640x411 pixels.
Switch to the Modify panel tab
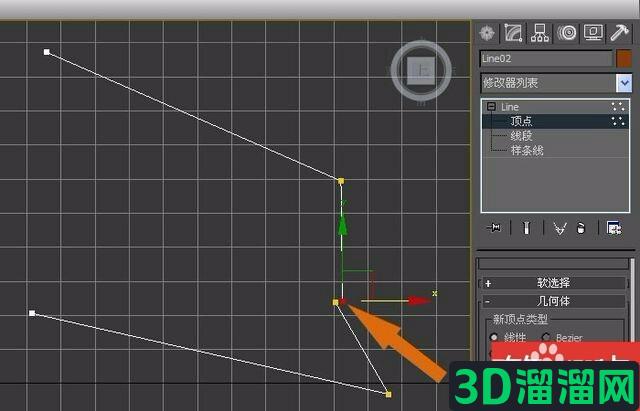pyautogui.click(x=513, y=33)
